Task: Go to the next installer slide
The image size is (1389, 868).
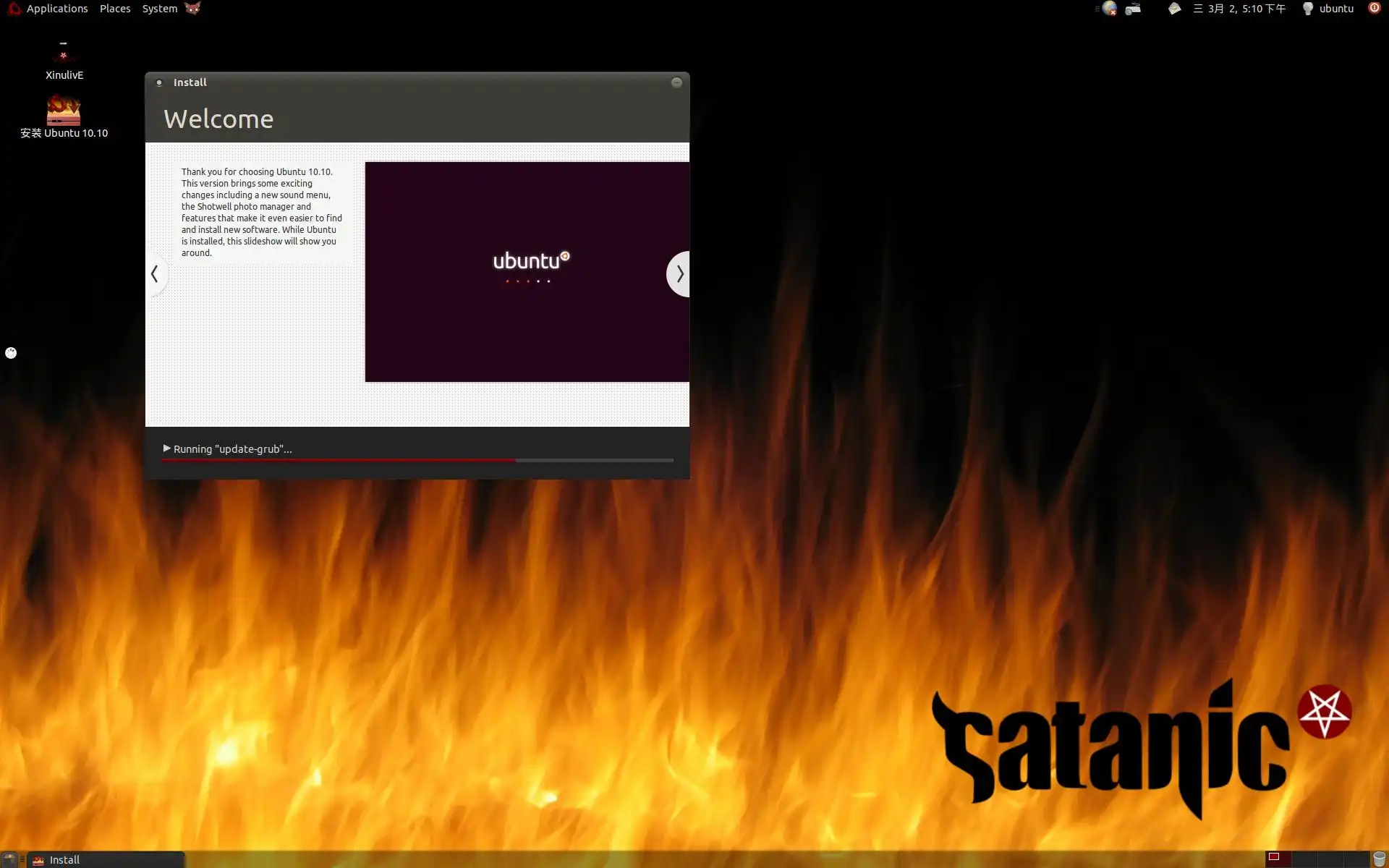Action: tap(679, 274)
